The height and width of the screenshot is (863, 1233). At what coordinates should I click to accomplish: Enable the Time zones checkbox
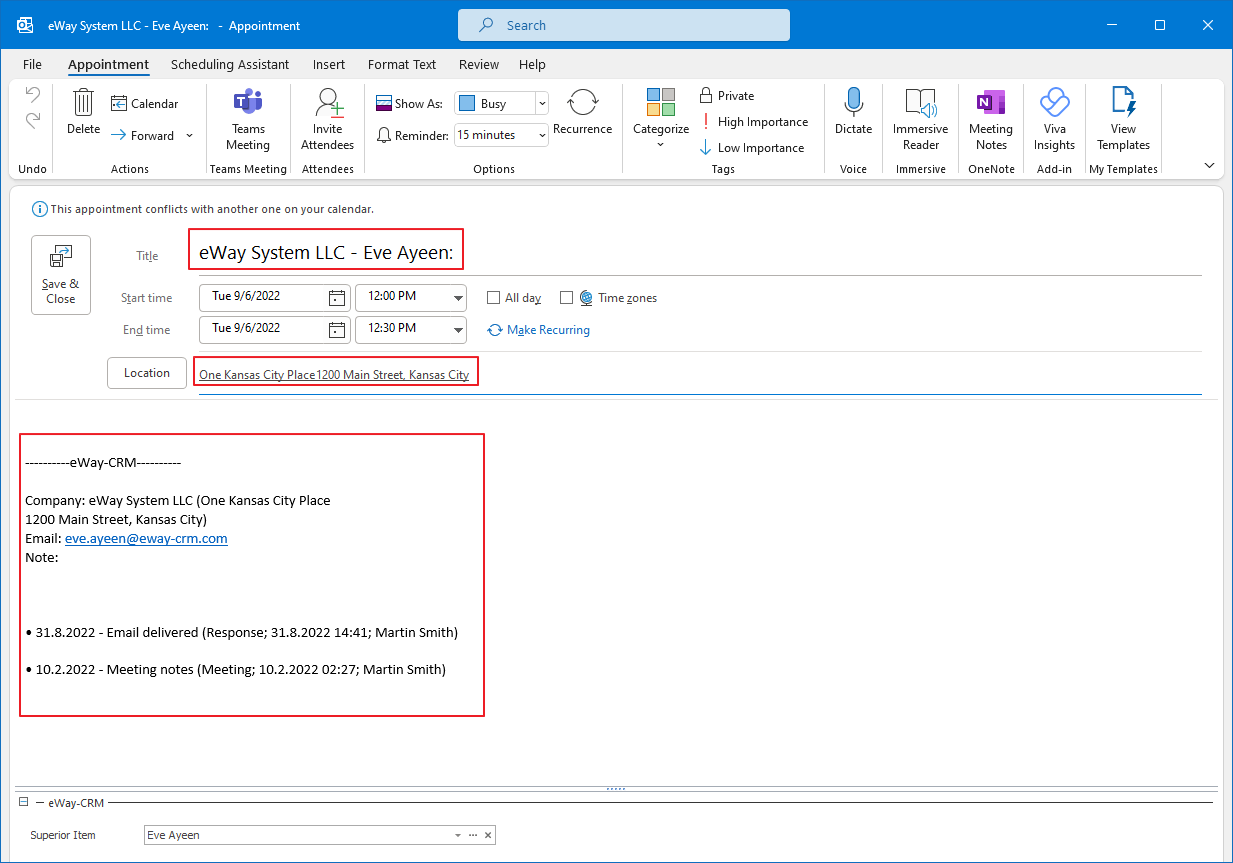566,298
